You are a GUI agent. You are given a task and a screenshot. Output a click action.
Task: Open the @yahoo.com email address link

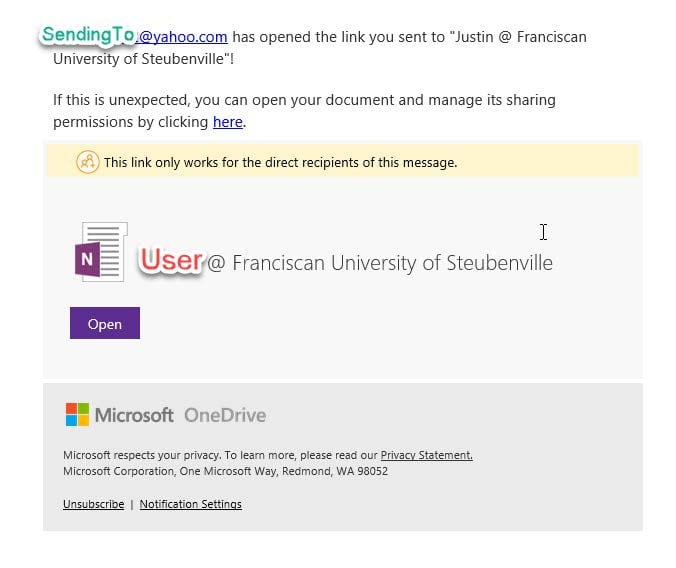tap(182, 37)
